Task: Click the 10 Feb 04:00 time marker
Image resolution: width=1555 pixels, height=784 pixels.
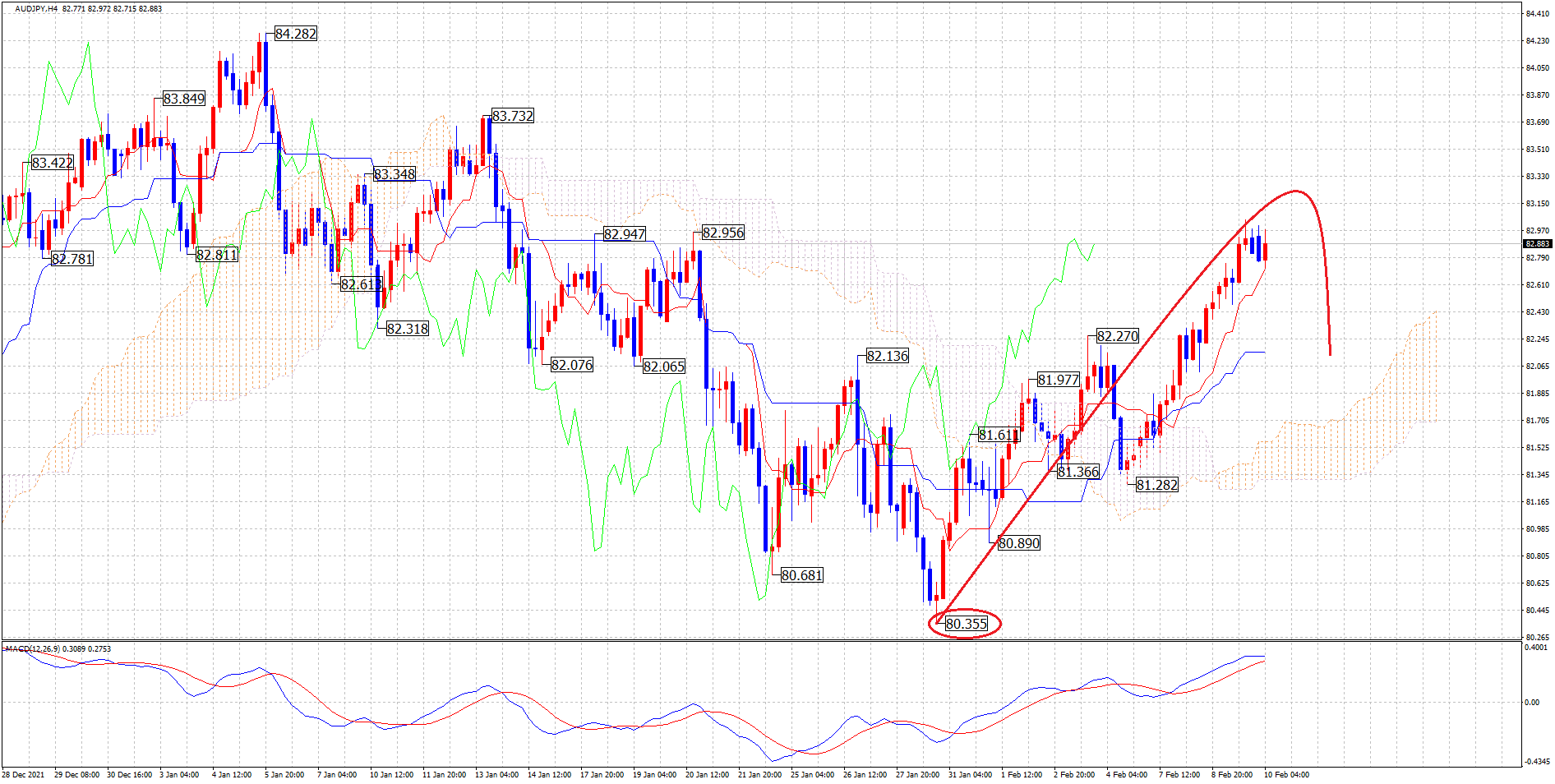Action: pyautogui.click(x=1286, y=774)
